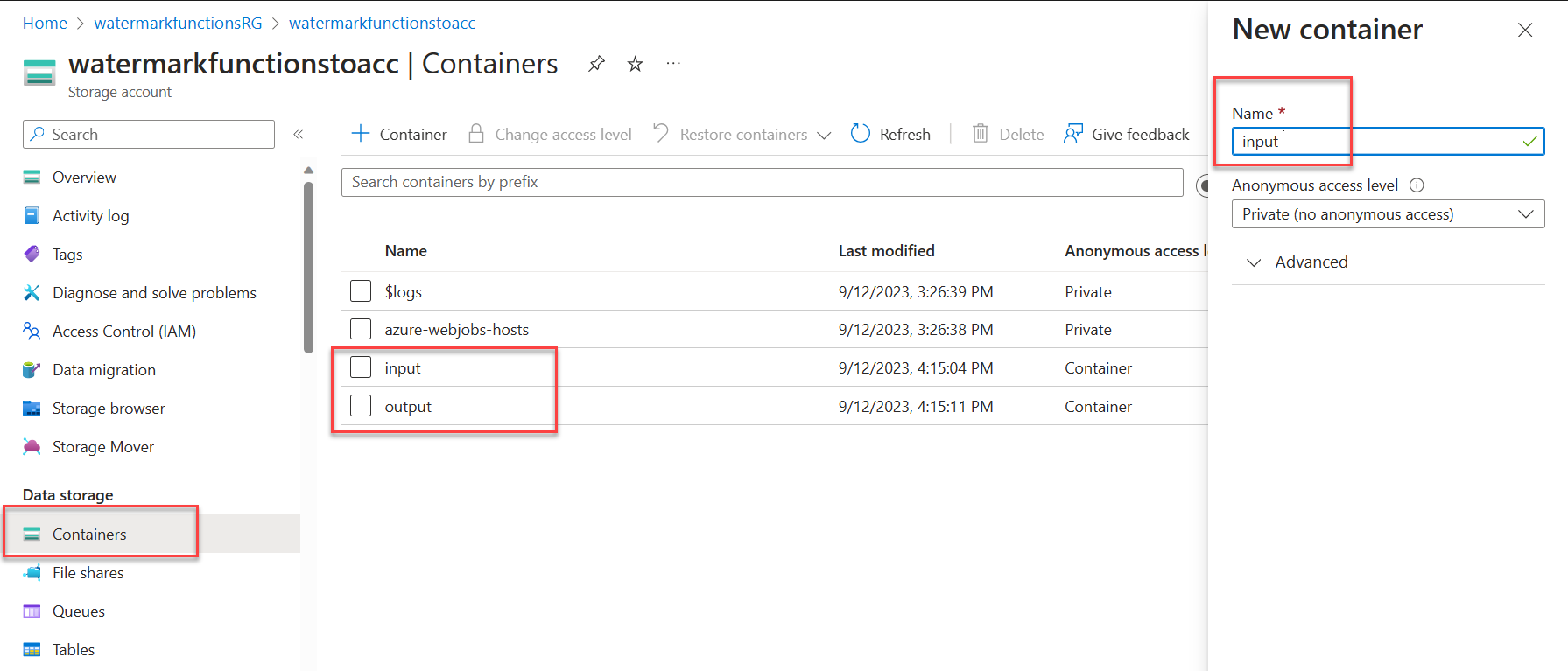Viewport: 1568px width, 671px height.
Task: Click the Refresh circular arrow icon
Action: [x=861, y=133]
